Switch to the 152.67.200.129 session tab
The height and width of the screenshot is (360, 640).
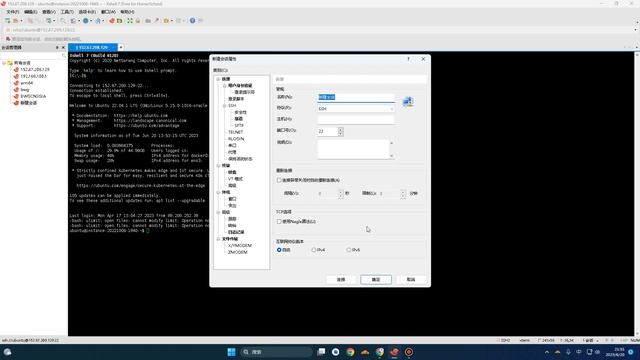click(x=93, y=48)
